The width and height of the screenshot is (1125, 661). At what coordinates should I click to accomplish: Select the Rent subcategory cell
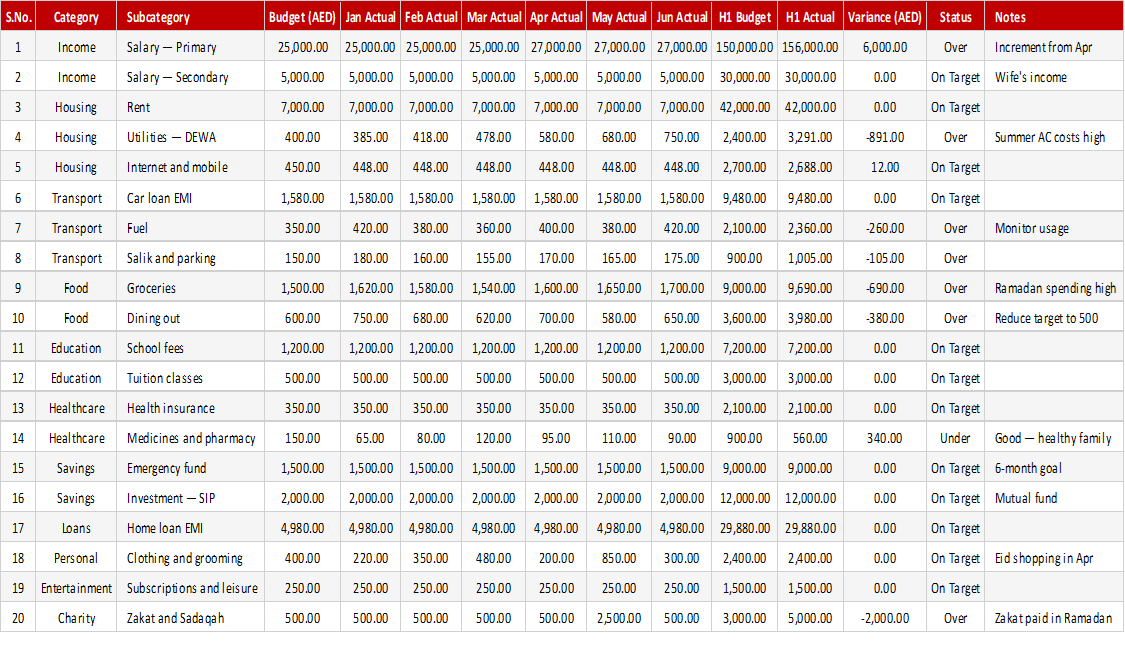pos(190,108)
